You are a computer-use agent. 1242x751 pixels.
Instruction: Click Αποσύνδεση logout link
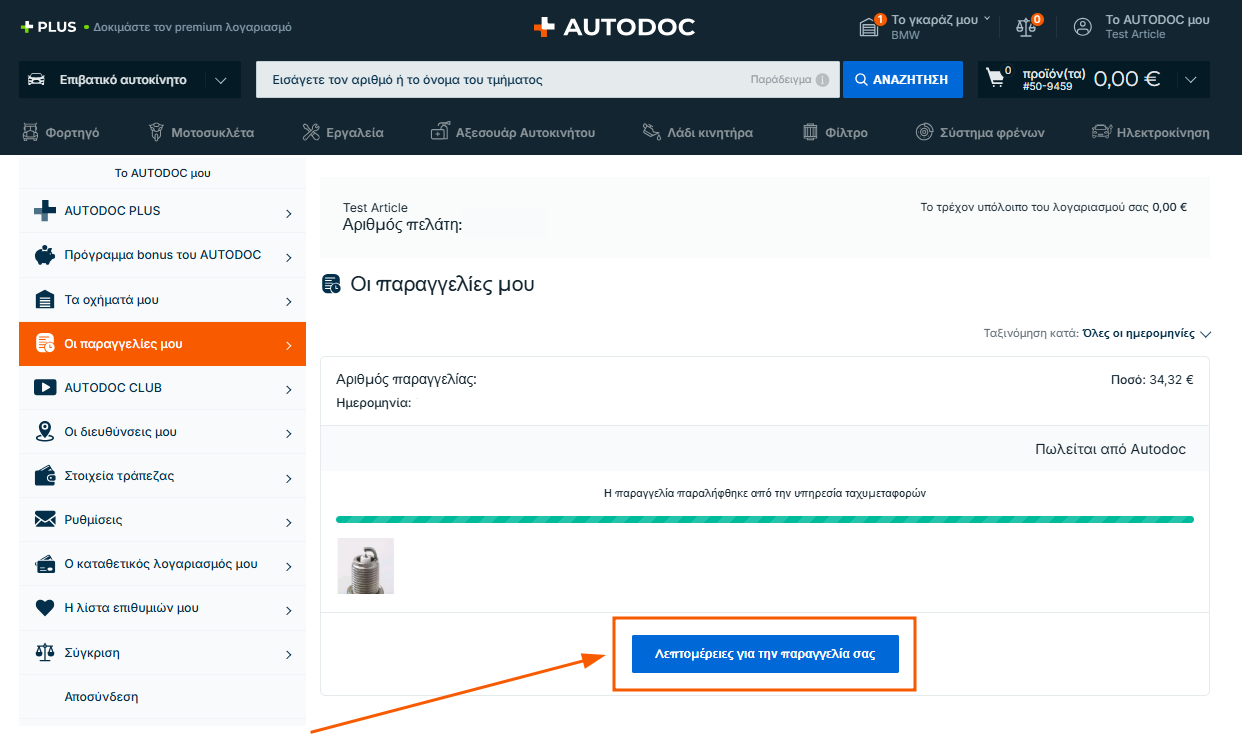[x=101, y=697]
